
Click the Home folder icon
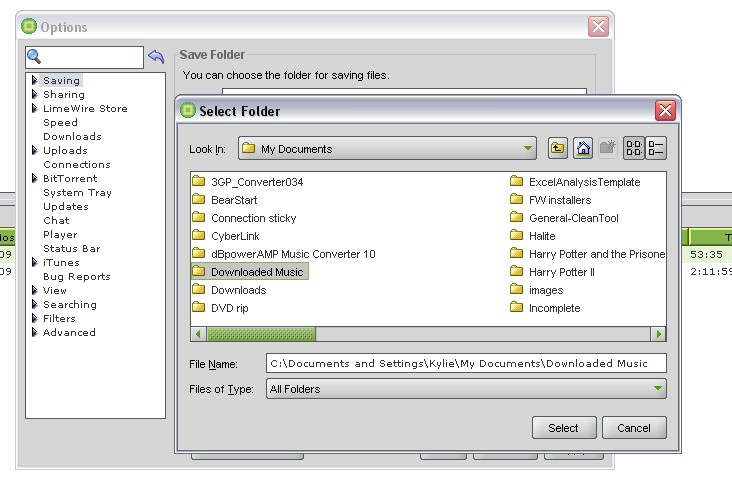(x=583, y=148)
